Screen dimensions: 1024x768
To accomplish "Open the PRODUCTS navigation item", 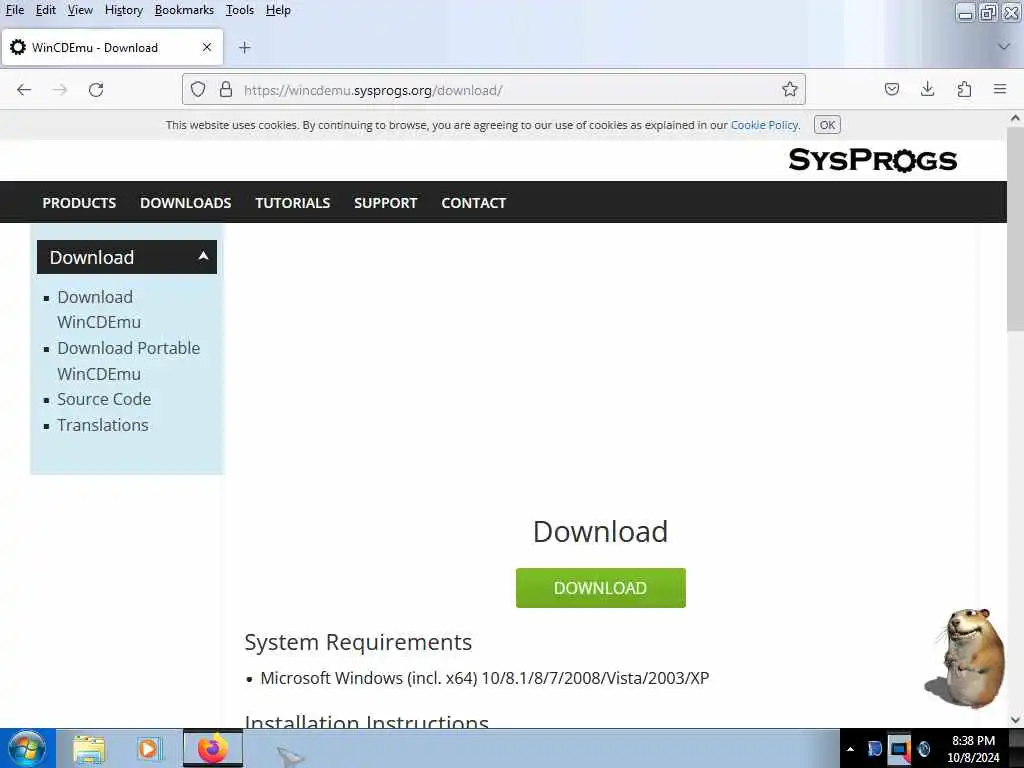I will click(x=79, y=202).
